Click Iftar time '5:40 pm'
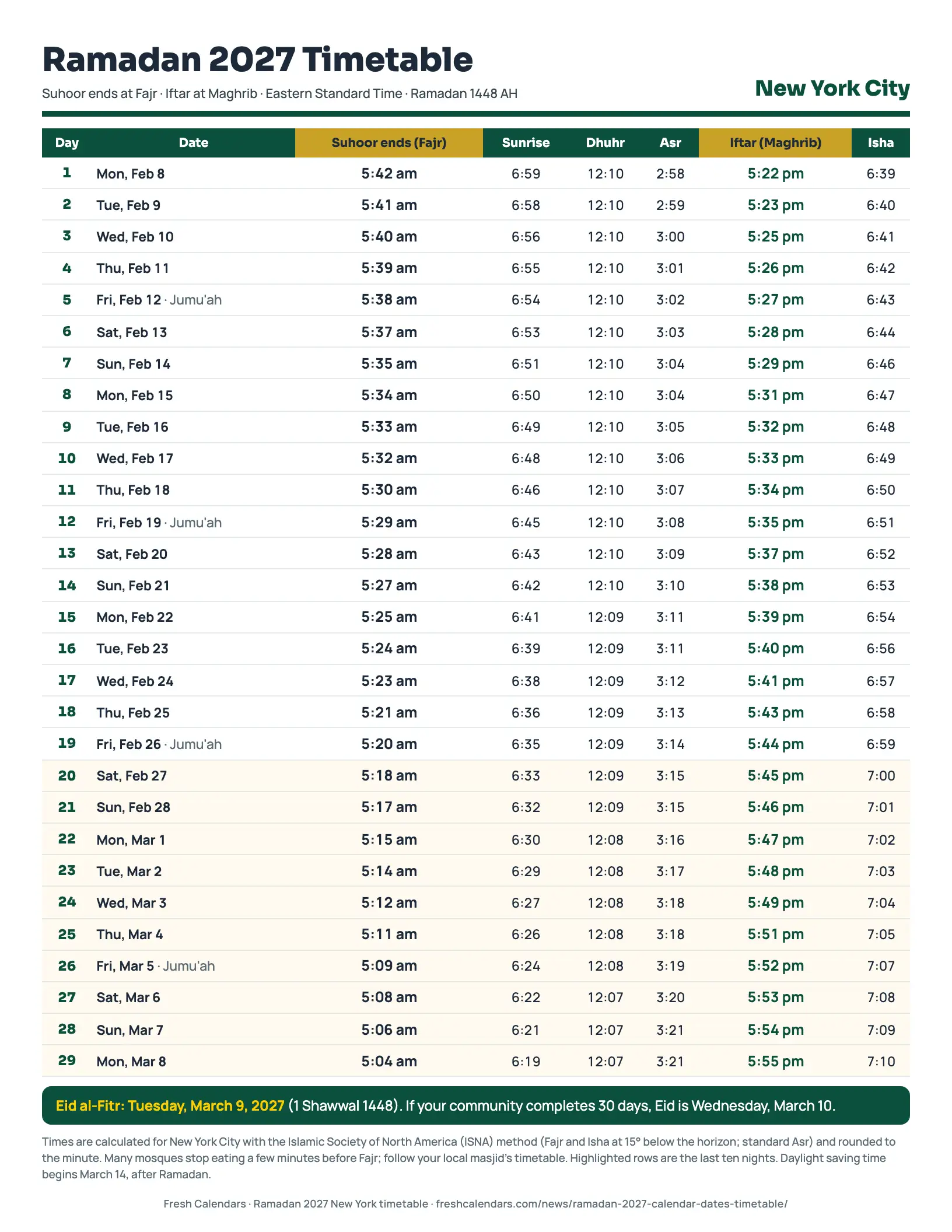952x1232 pixels. click(775, 649)
